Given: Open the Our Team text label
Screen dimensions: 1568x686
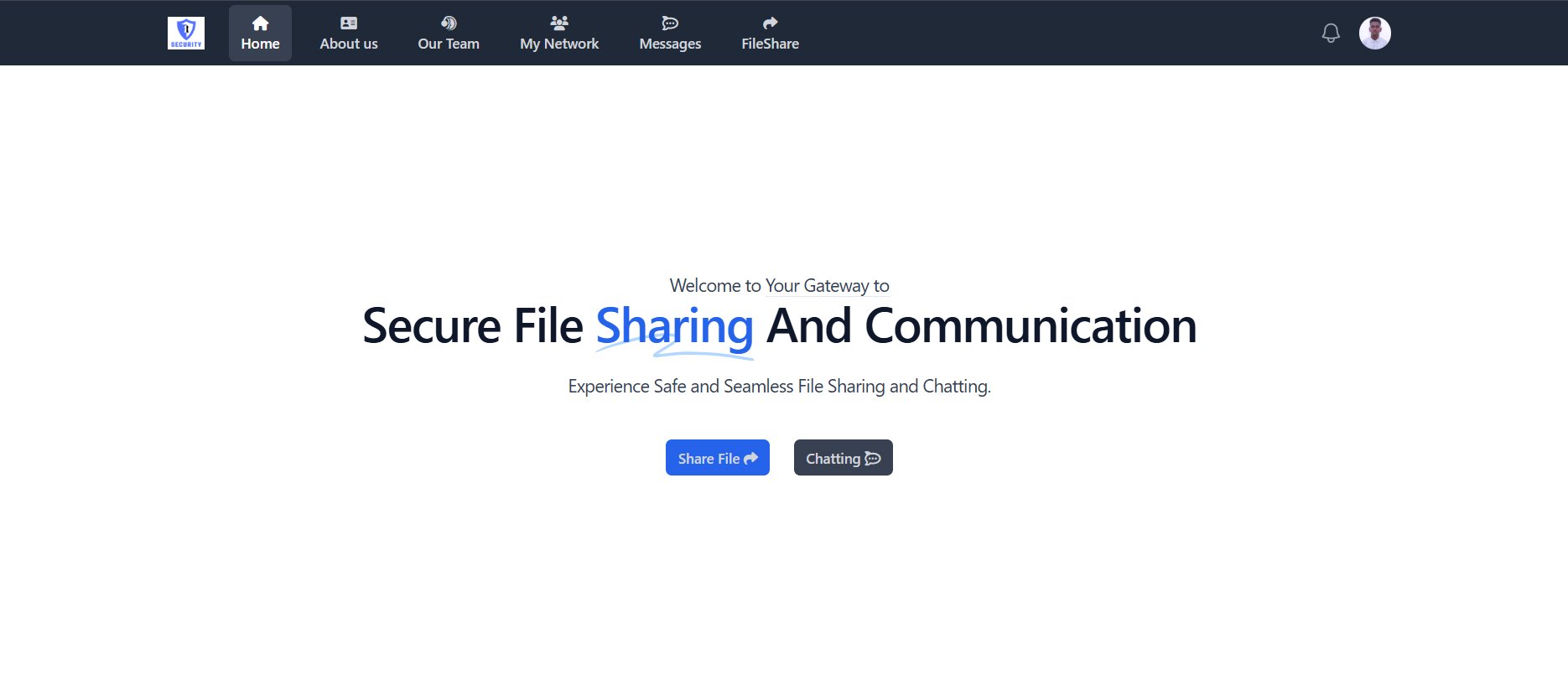Looking at the screenshot, I should point(449,44).
